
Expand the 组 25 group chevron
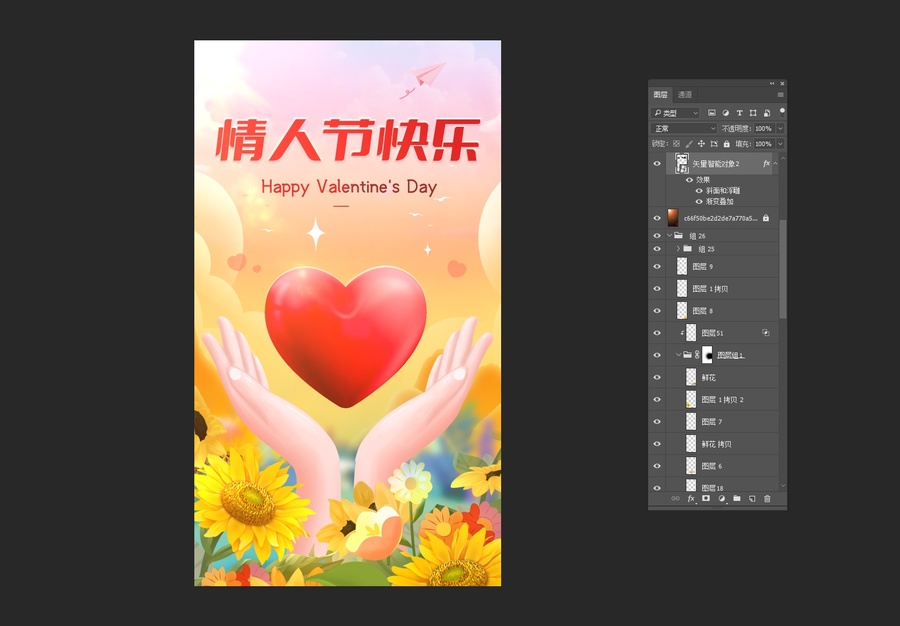[678, 248]
